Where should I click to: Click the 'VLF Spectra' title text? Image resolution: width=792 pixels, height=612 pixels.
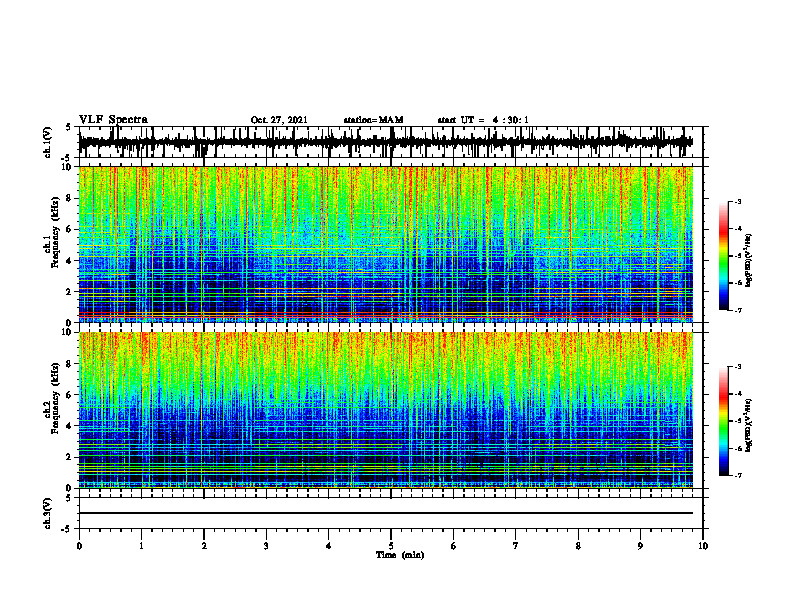(113, 120)
